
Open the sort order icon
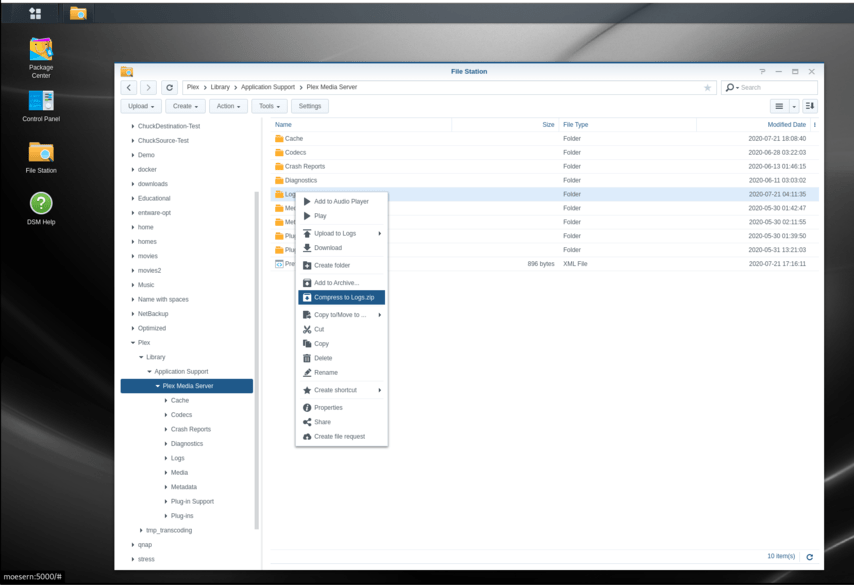point(810,106)
